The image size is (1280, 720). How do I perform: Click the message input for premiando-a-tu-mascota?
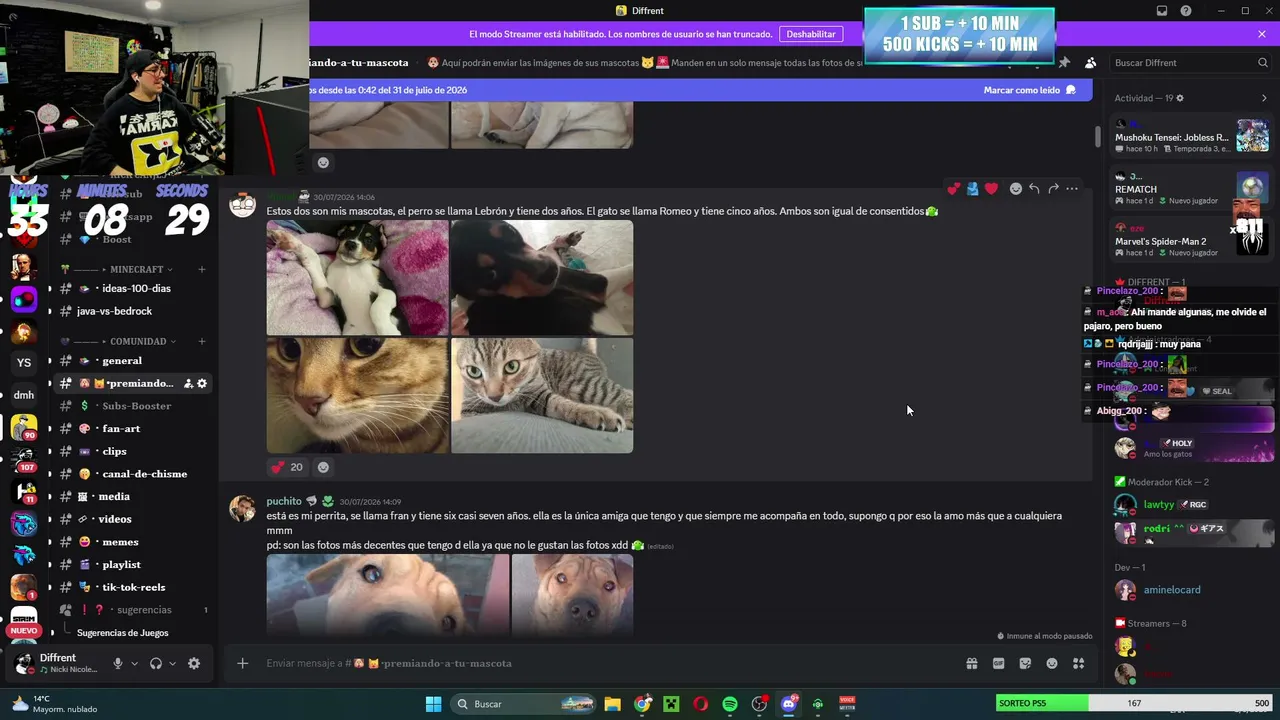coord(600,663)
